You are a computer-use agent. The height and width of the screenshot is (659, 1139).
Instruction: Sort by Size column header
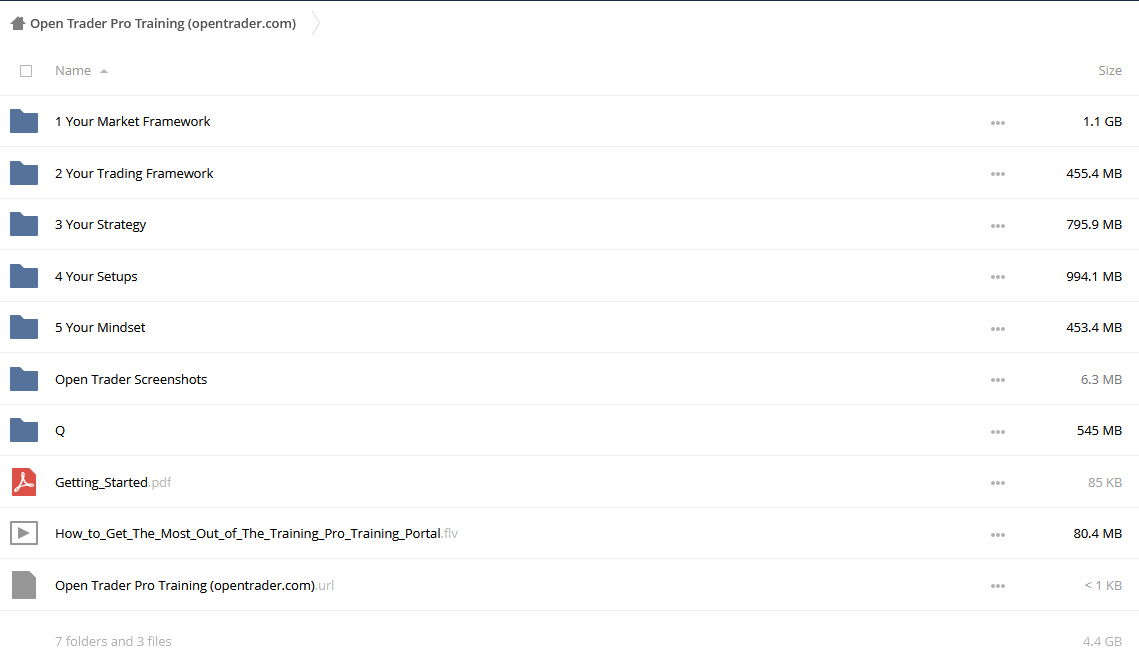click(x=1110, y=70)
